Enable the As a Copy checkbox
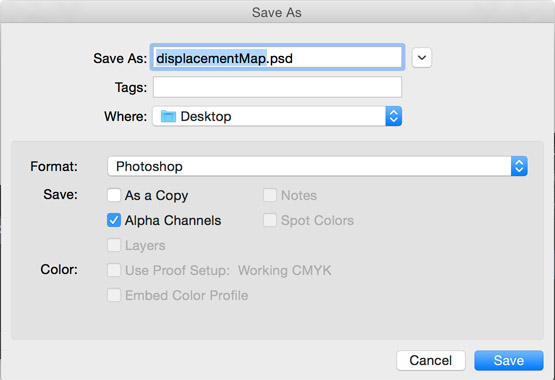555x380 pixels. point(114,195)
